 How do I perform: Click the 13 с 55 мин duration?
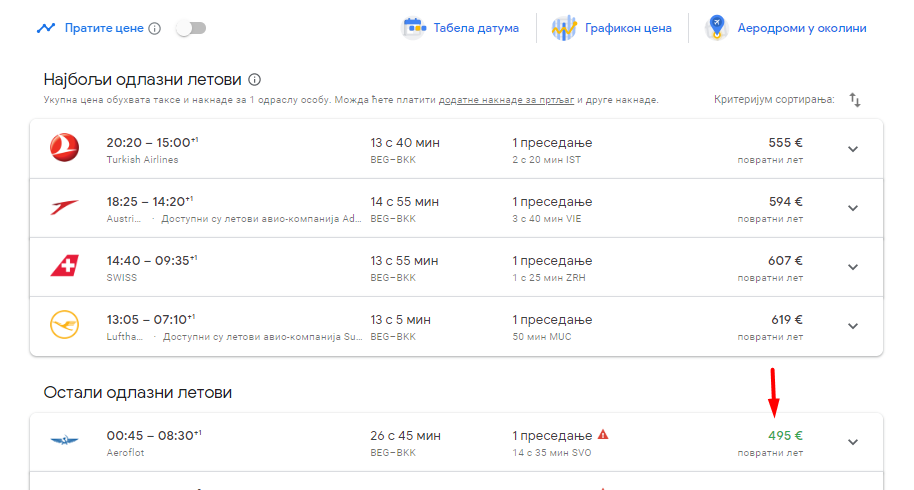pos(404,260)
